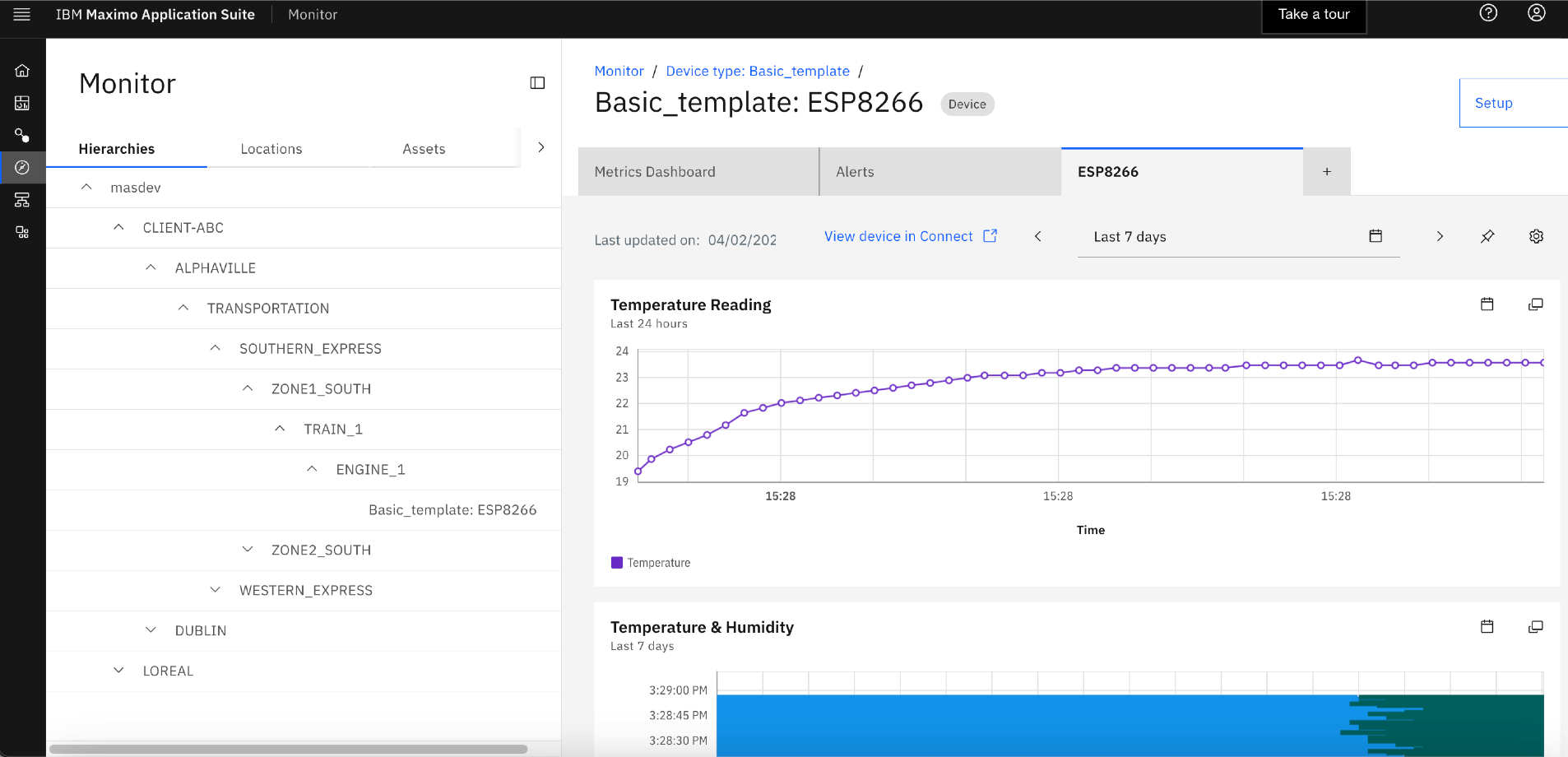Open the connect devices icon in rail

22,135
